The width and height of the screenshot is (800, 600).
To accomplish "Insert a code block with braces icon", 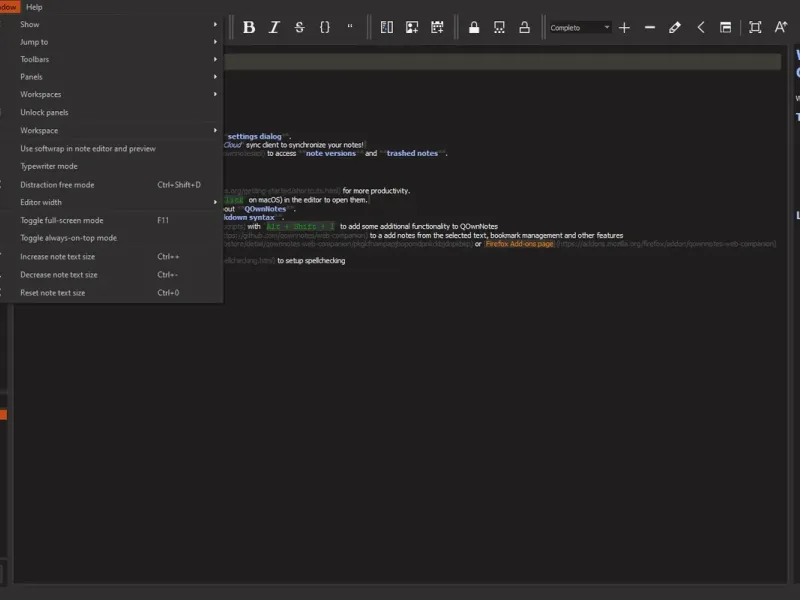I will (325, 27).
